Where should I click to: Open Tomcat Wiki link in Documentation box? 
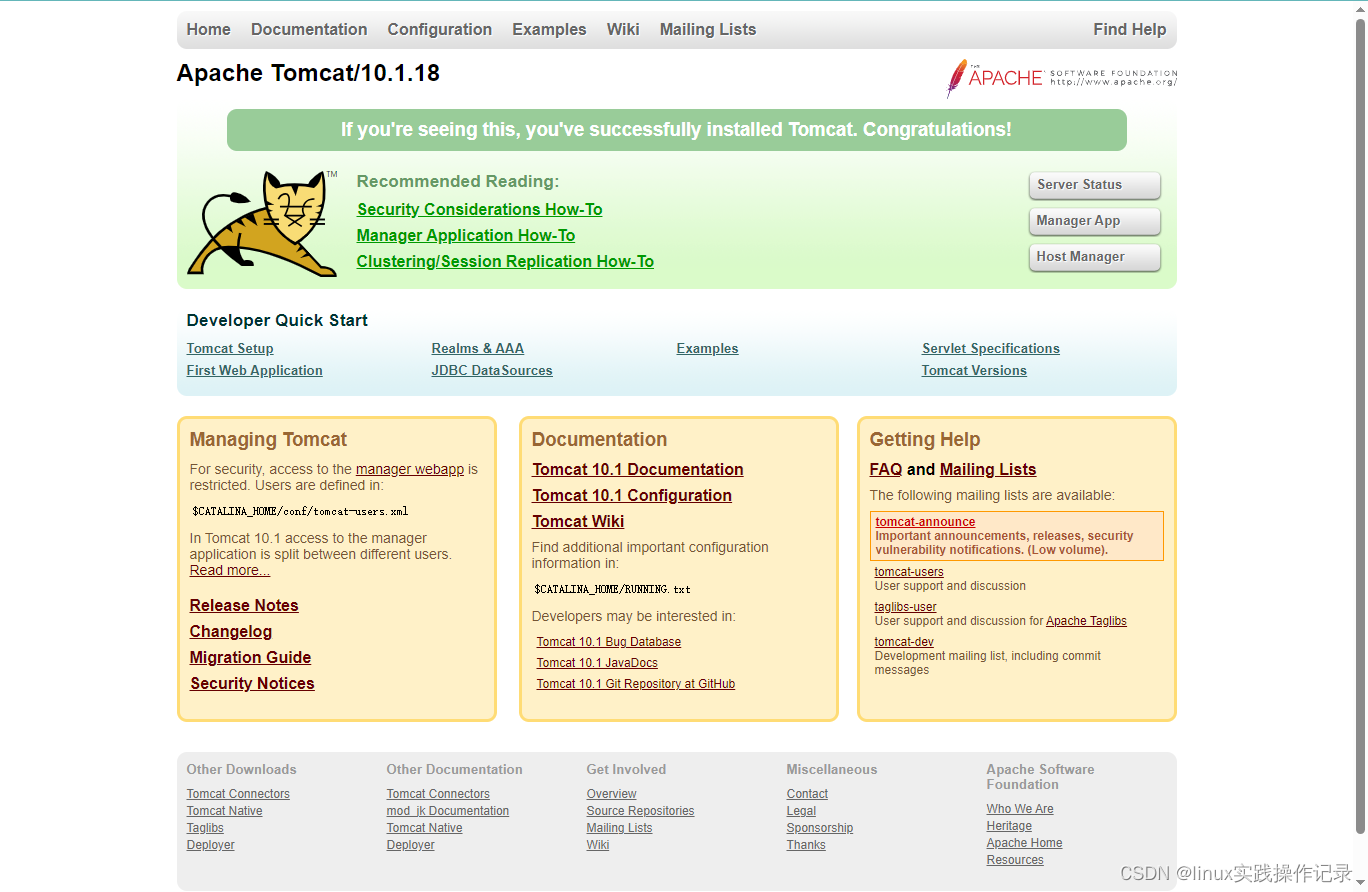[x=578, y=521]
